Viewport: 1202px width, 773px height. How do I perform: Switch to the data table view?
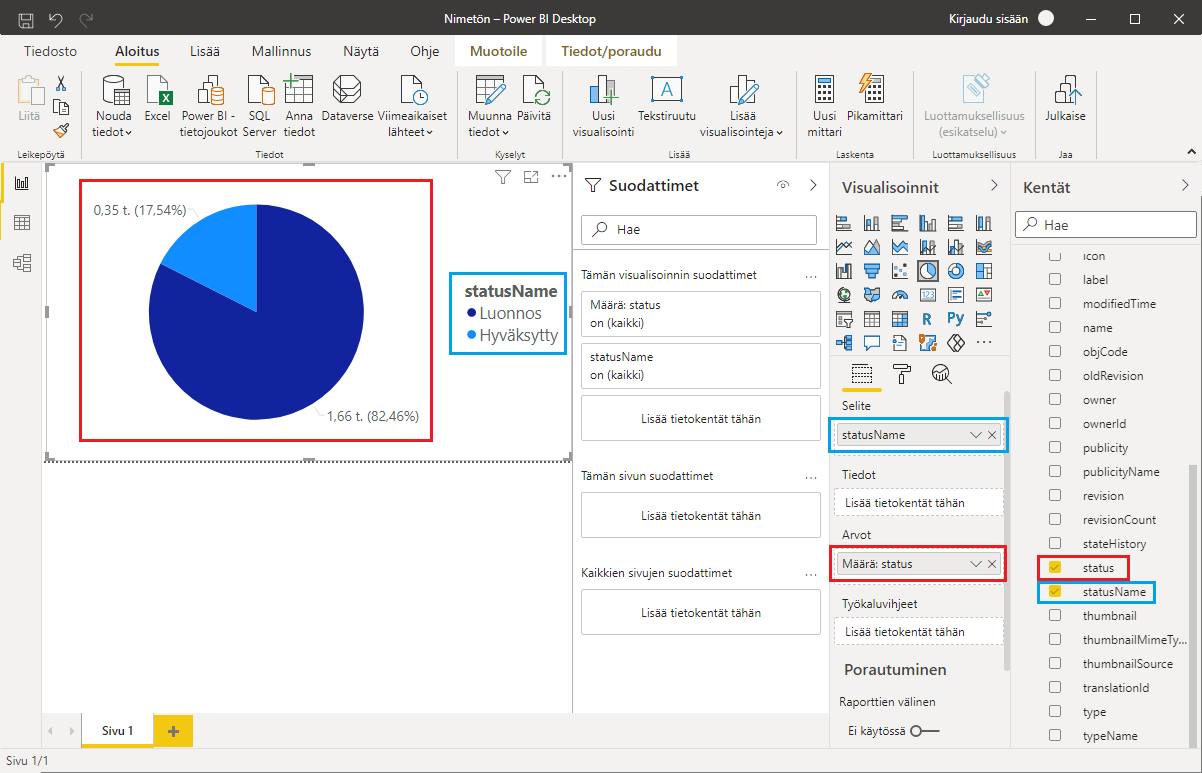point(22,222)
